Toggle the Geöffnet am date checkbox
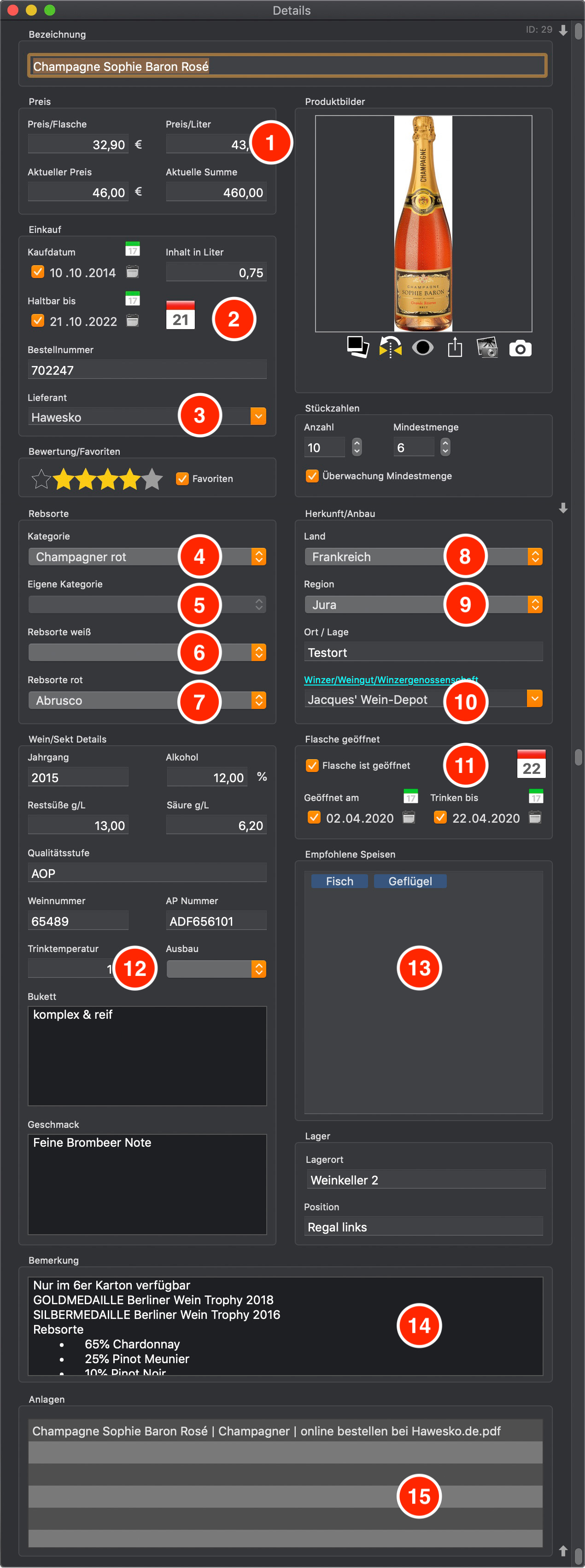The image size is (585, 1568). click(314, 817)
